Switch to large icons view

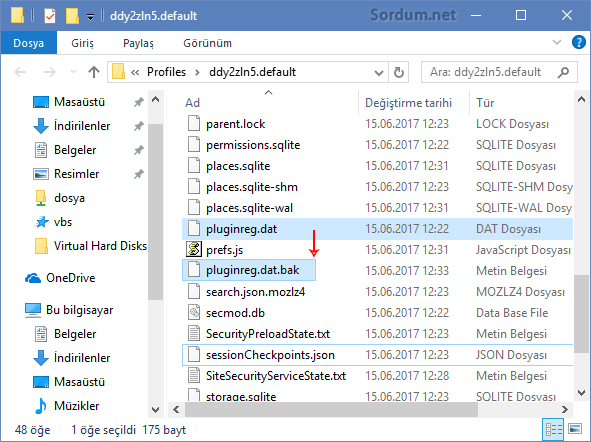(x=575, y=430)
